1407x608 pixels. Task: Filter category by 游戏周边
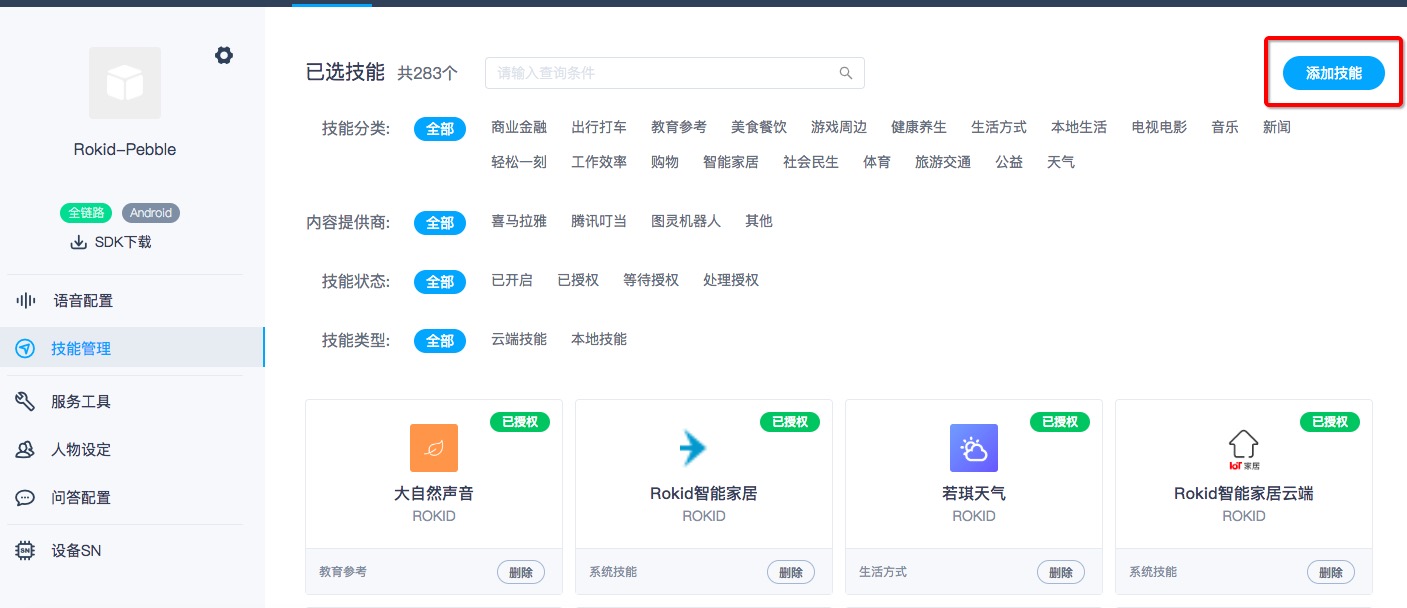pos(839,127)
